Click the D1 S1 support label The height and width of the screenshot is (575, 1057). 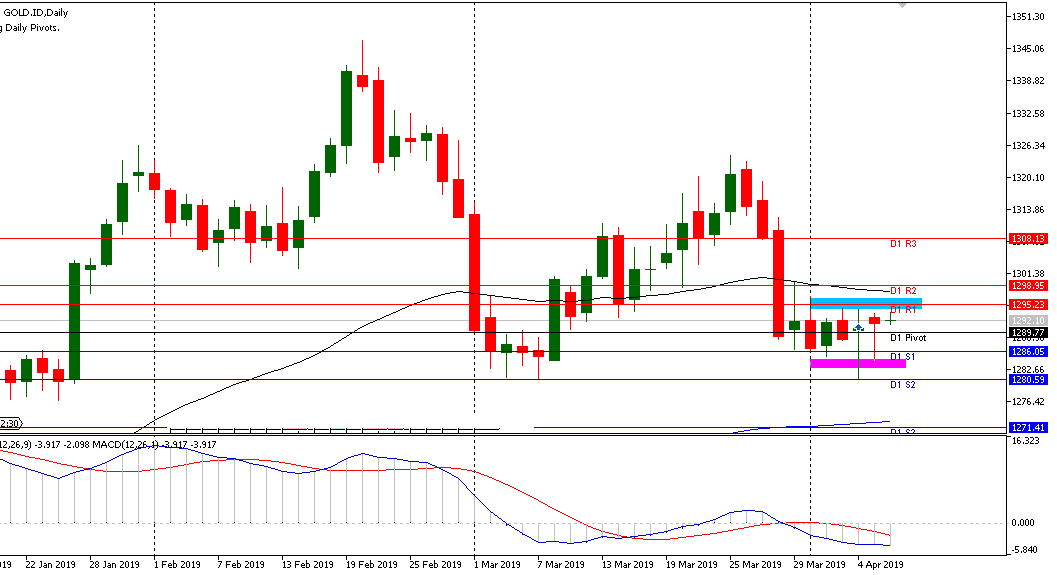pyautogui.click(x=903, y=357)
